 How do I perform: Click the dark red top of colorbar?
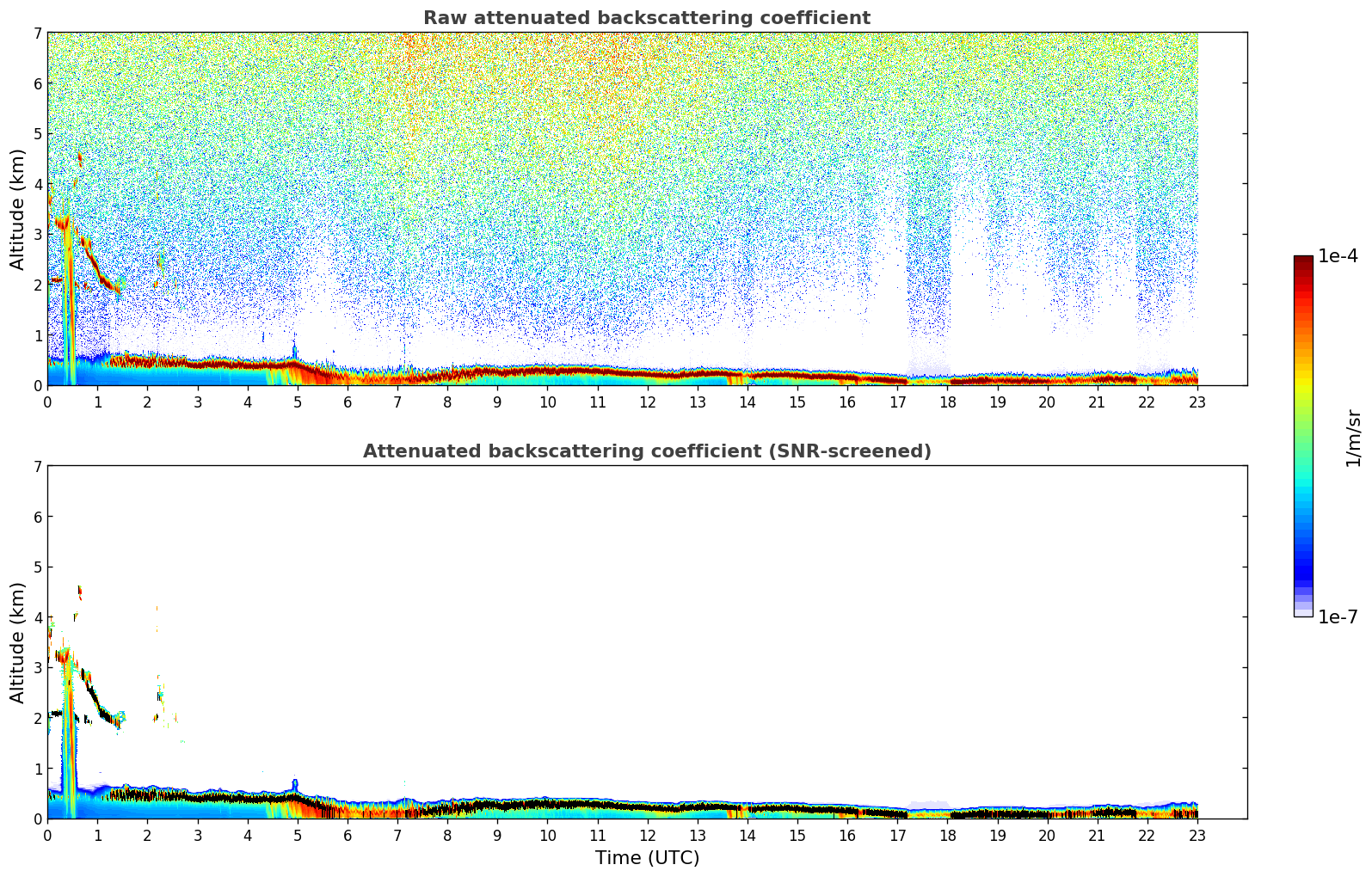pos(1302,261)
